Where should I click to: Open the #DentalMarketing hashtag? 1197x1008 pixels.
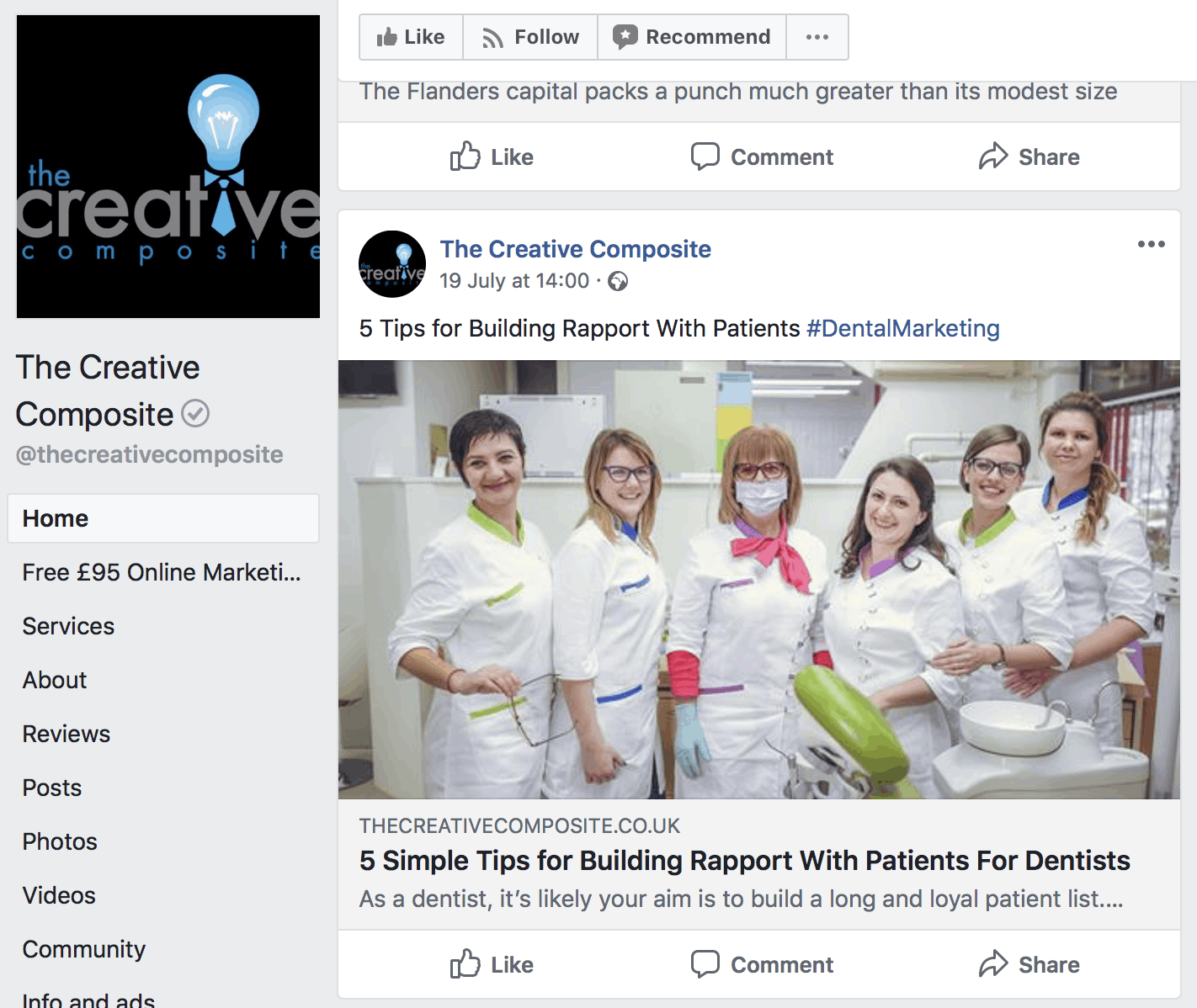903,328
